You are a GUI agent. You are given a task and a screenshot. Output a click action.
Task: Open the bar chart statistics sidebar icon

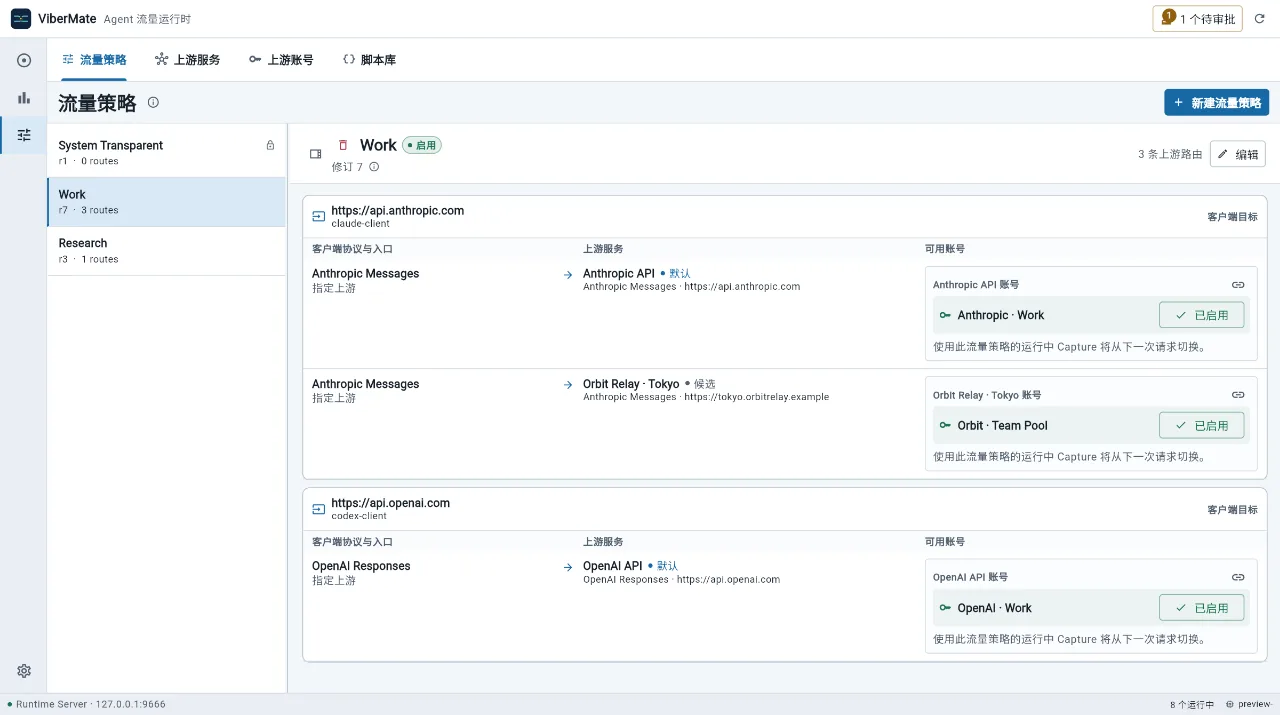click(24, 98)
